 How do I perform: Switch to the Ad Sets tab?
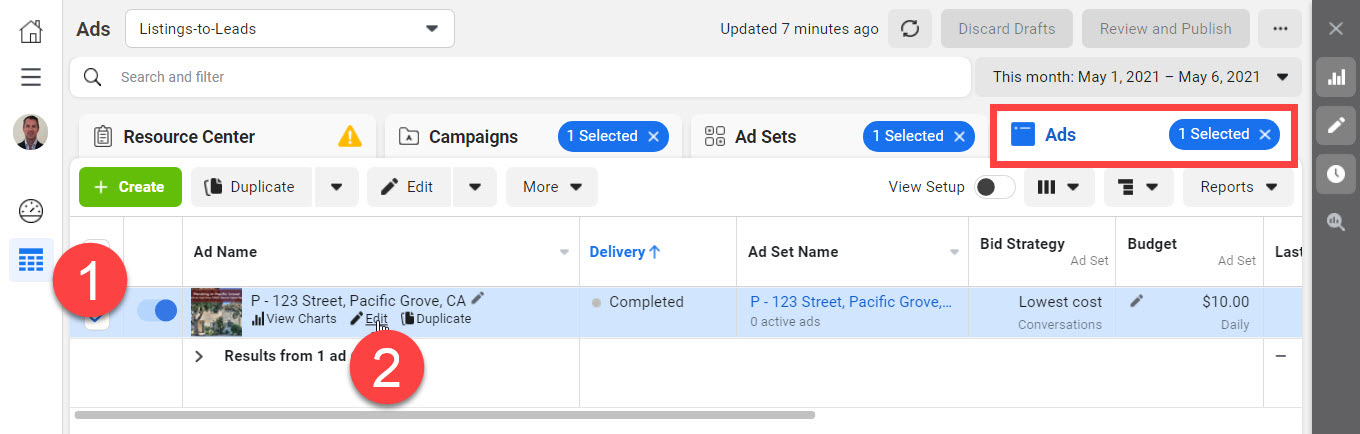click(x=765, y=137)
